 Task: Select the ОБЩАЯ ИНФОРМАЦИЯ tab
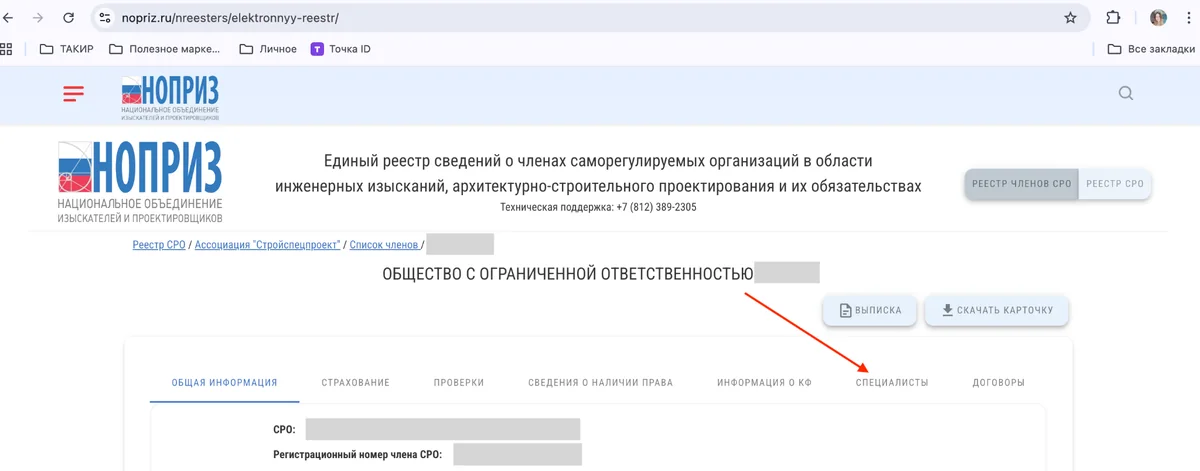tap(224, 383)
